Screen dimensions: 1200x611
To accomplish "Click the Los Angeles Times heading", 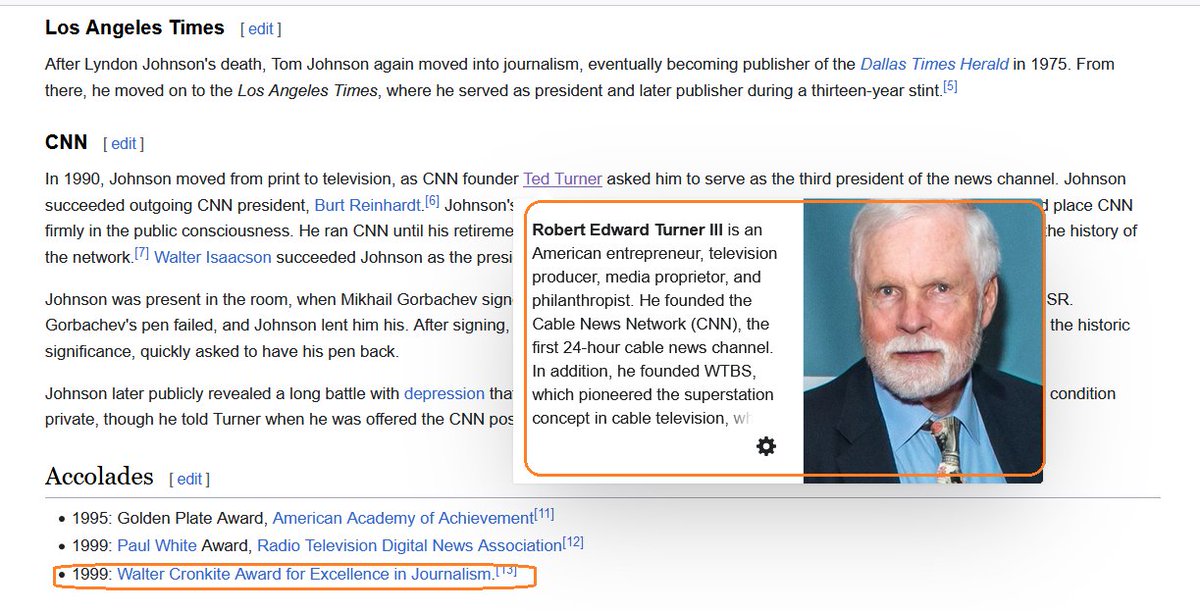I will [134, 28].
